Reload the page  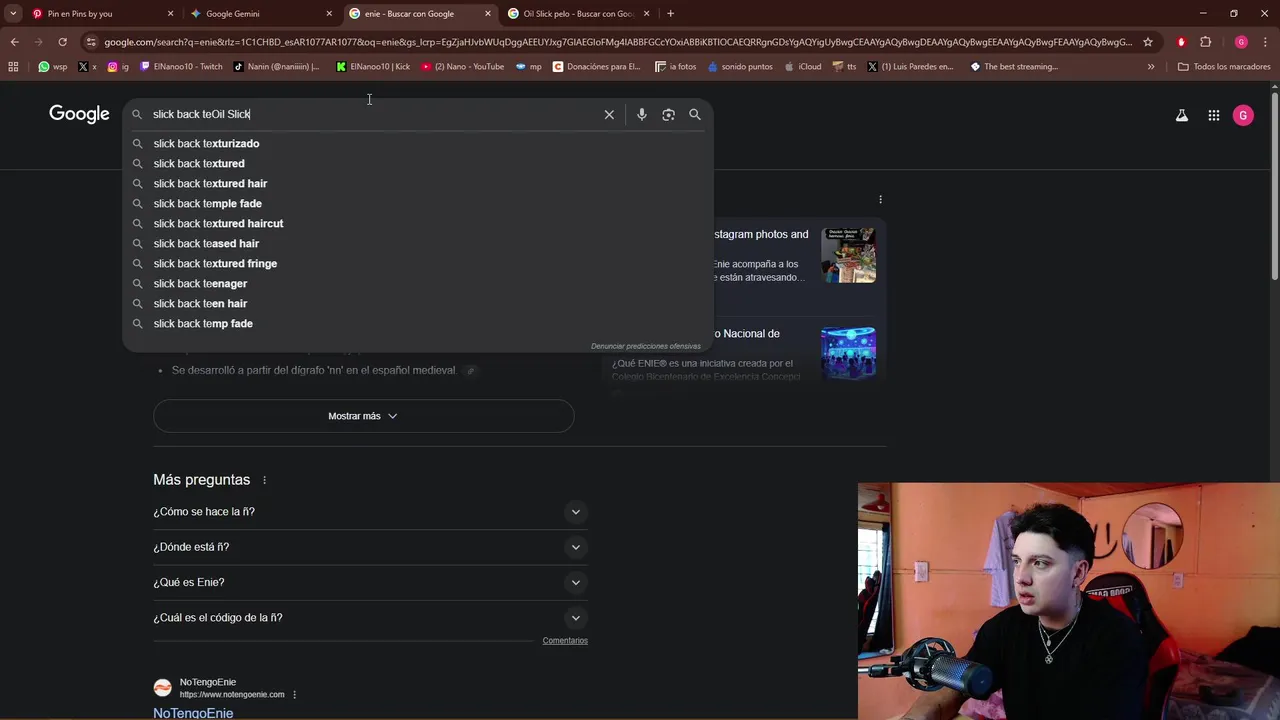coord(62,42)
